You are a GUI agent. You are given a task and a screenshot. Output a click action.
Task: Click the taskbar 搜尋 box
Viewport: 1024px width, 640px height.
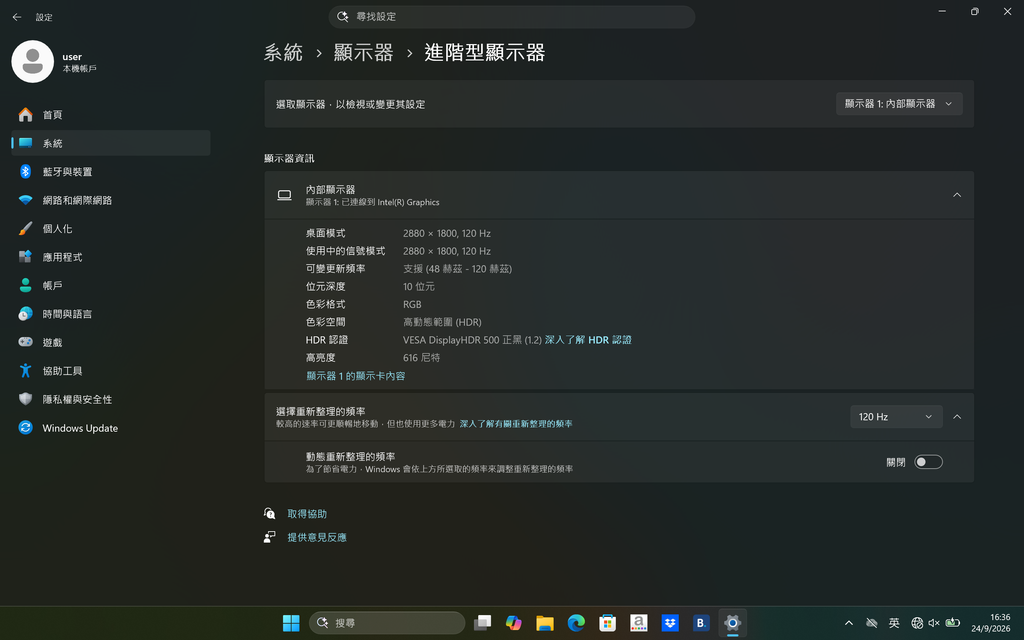coord(387,623)
